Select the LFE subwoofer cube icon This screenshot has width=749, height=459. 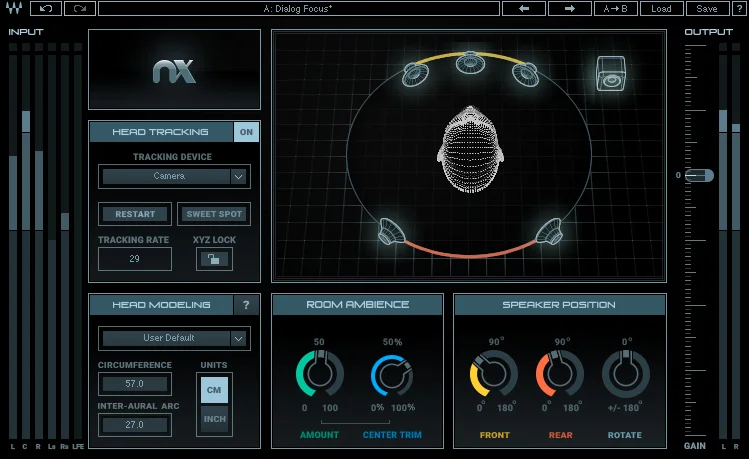coord(610,74)
